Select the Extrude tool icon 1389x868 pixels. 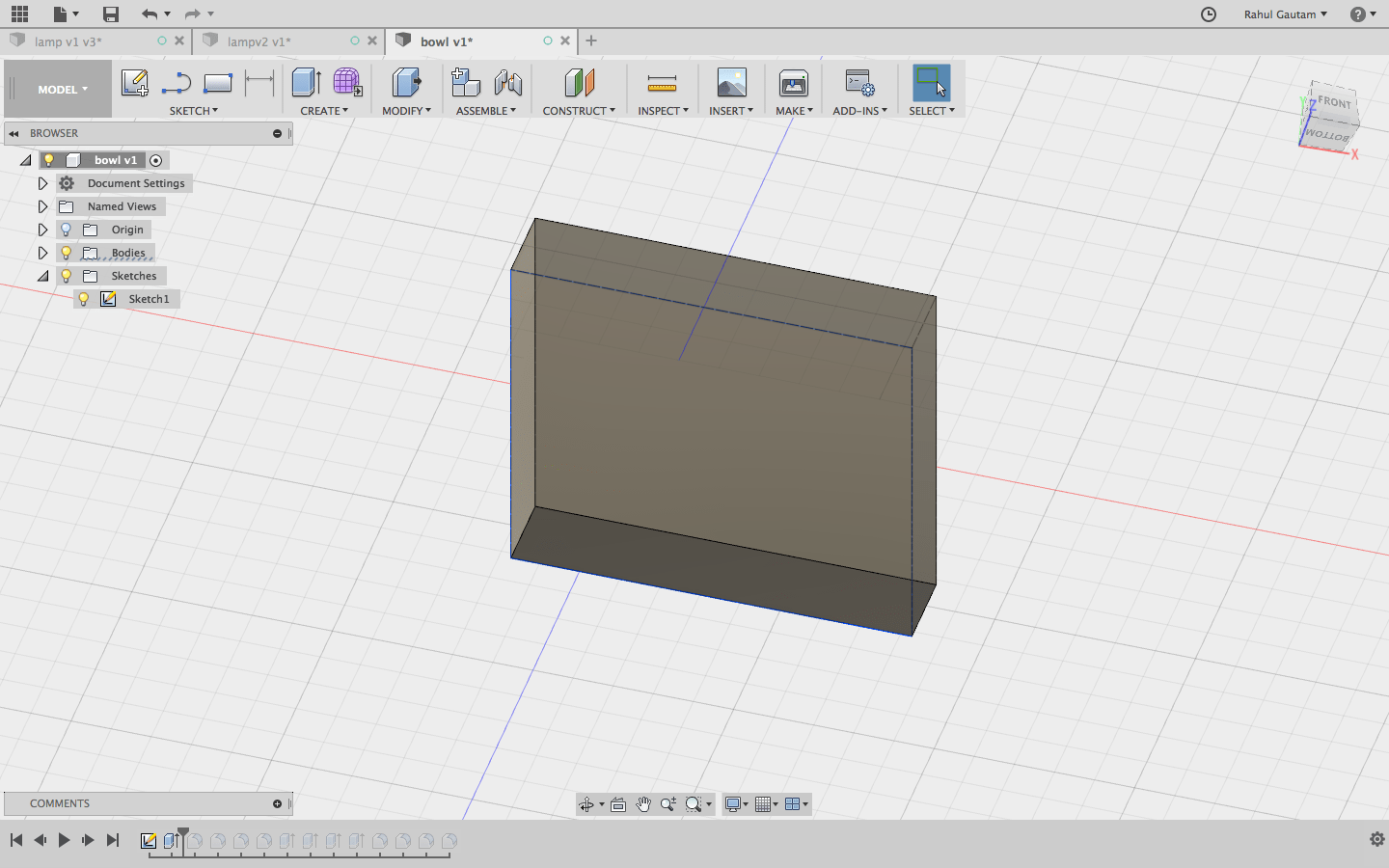coord(307,83)
